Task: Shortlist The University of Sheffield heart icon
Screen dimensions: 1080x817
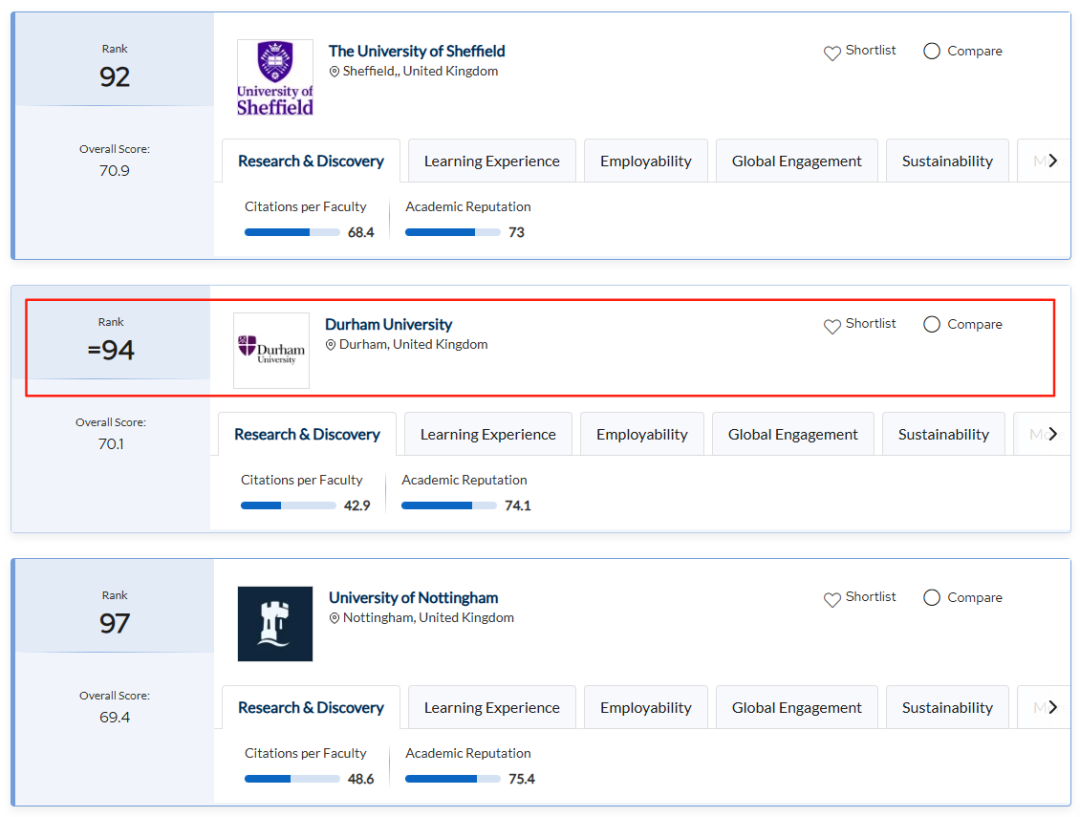Action: pyautogui.click(x=832, y=53)
